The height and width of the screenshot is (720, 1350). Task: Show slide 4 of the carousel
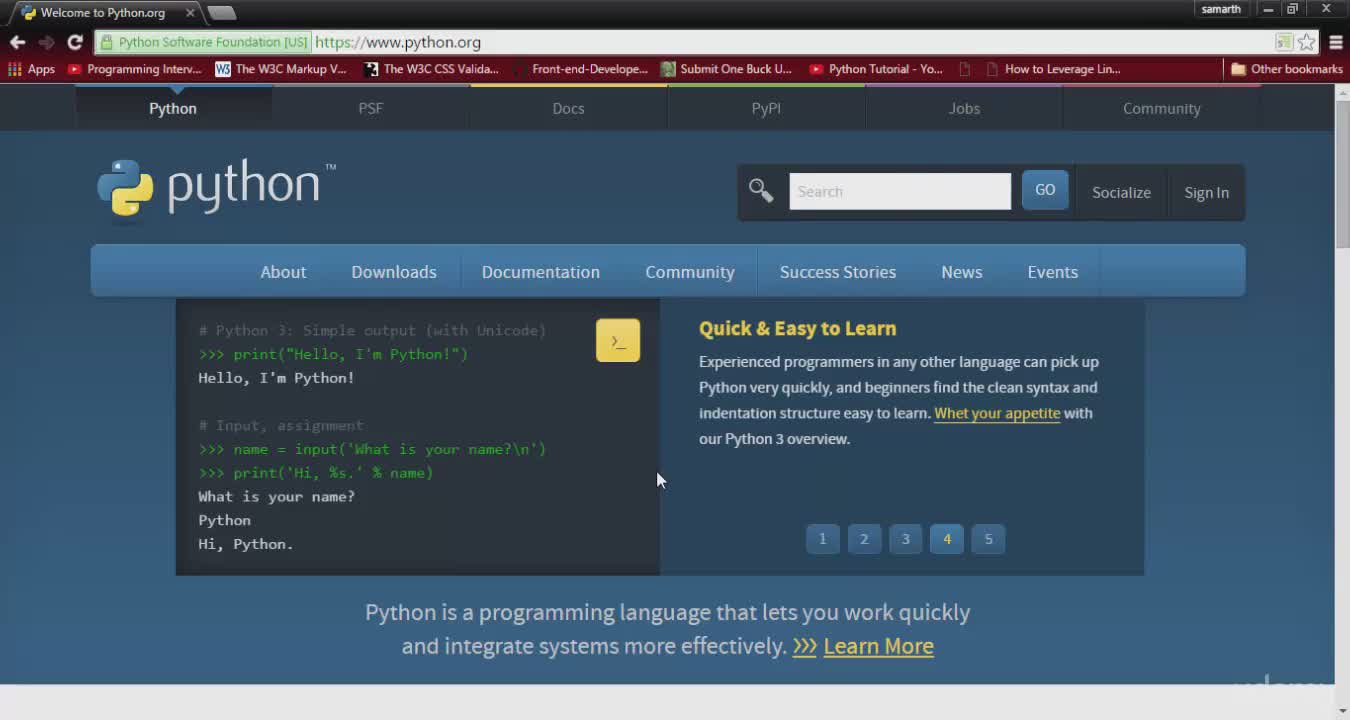pos(947,539)
